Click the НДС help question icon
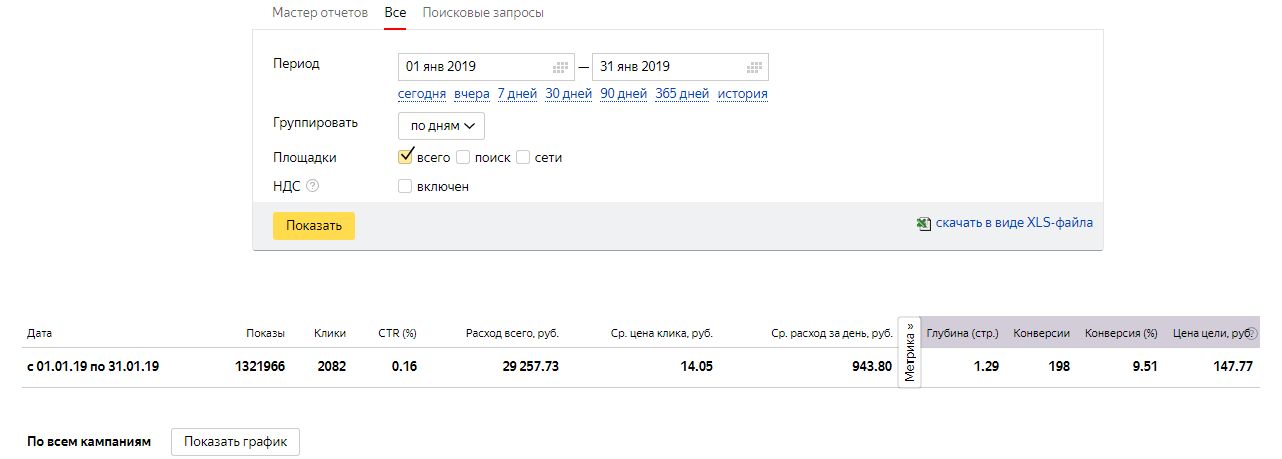 (313, 186)
